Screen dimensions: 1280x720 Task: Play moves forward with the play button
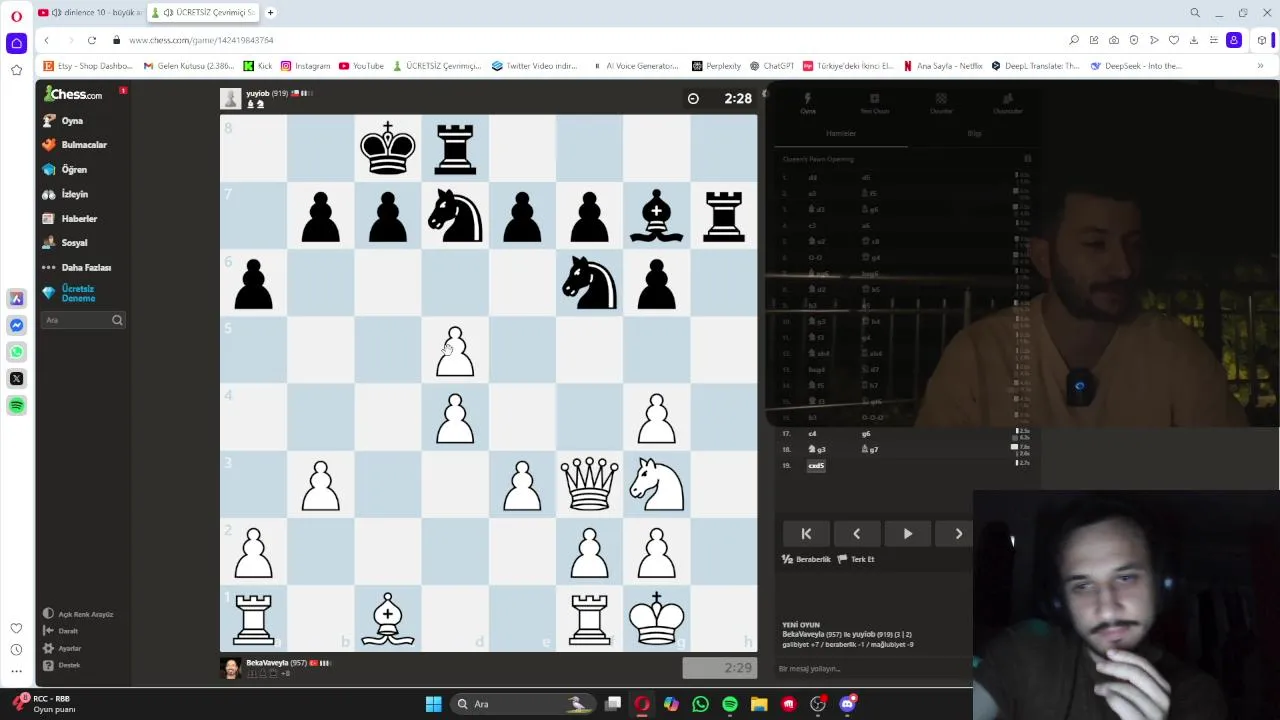click(x=908, y=534)
